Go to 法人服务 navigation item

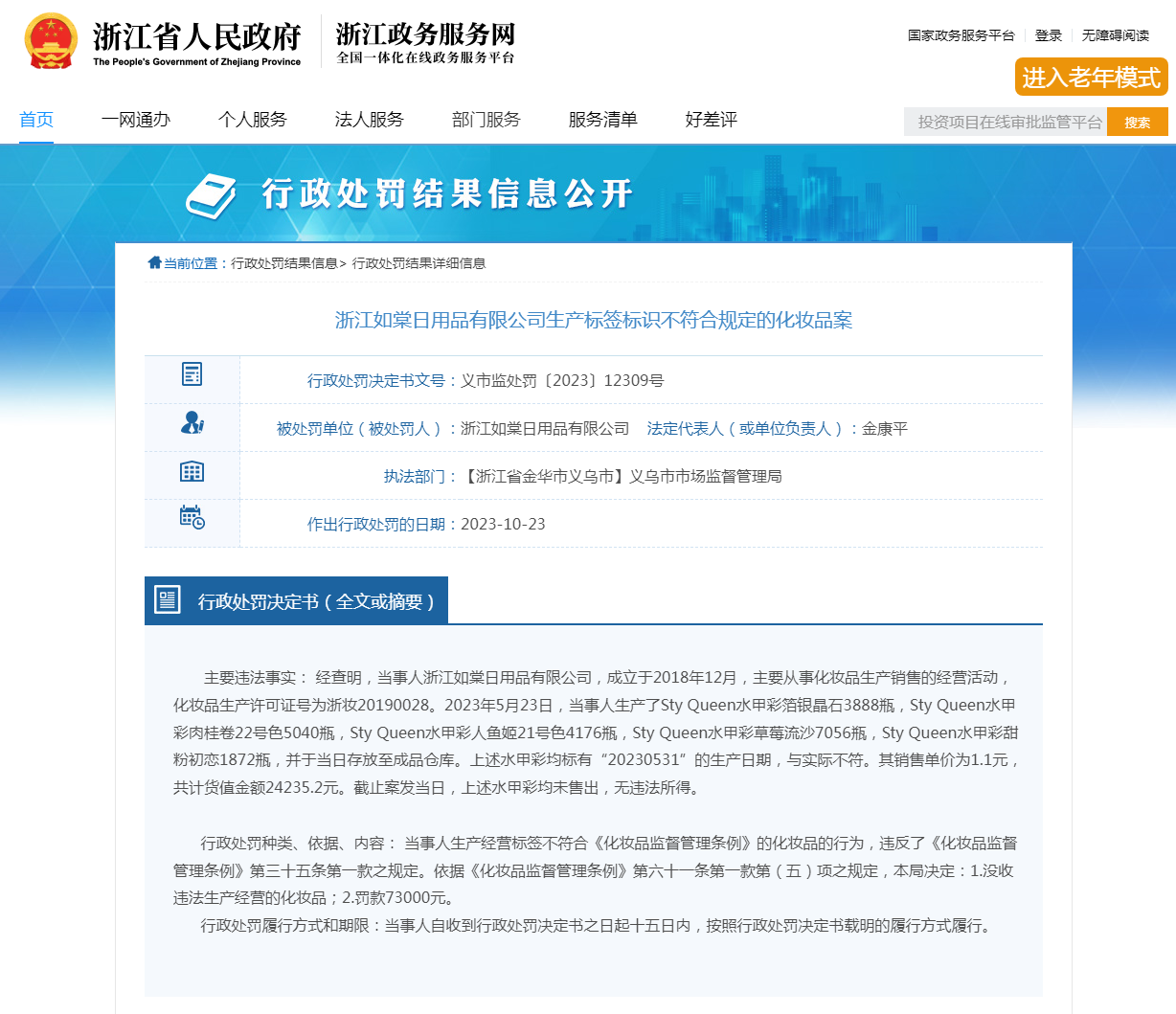point(370,120)
